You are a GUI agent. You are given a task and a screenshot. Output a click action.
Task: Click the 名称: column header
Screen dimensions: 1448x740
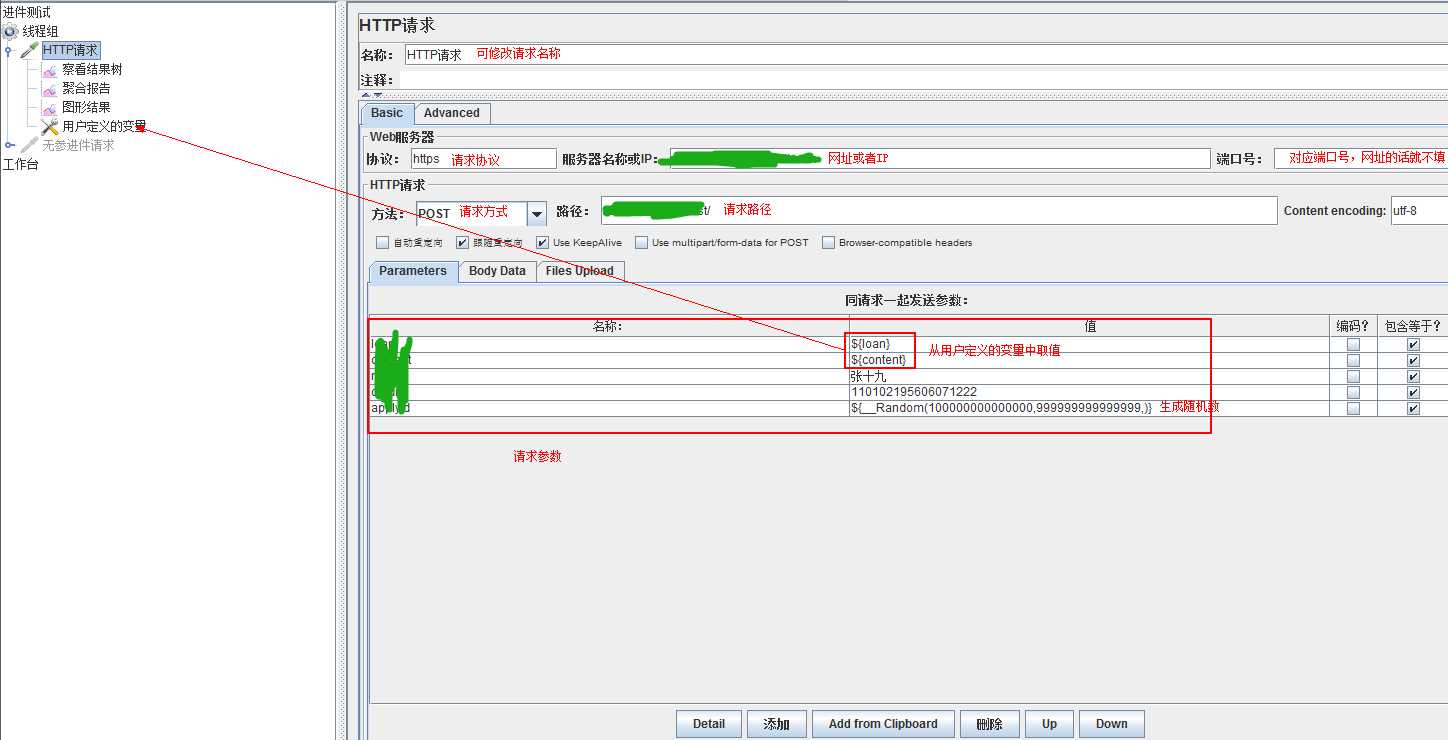(609, 326)
